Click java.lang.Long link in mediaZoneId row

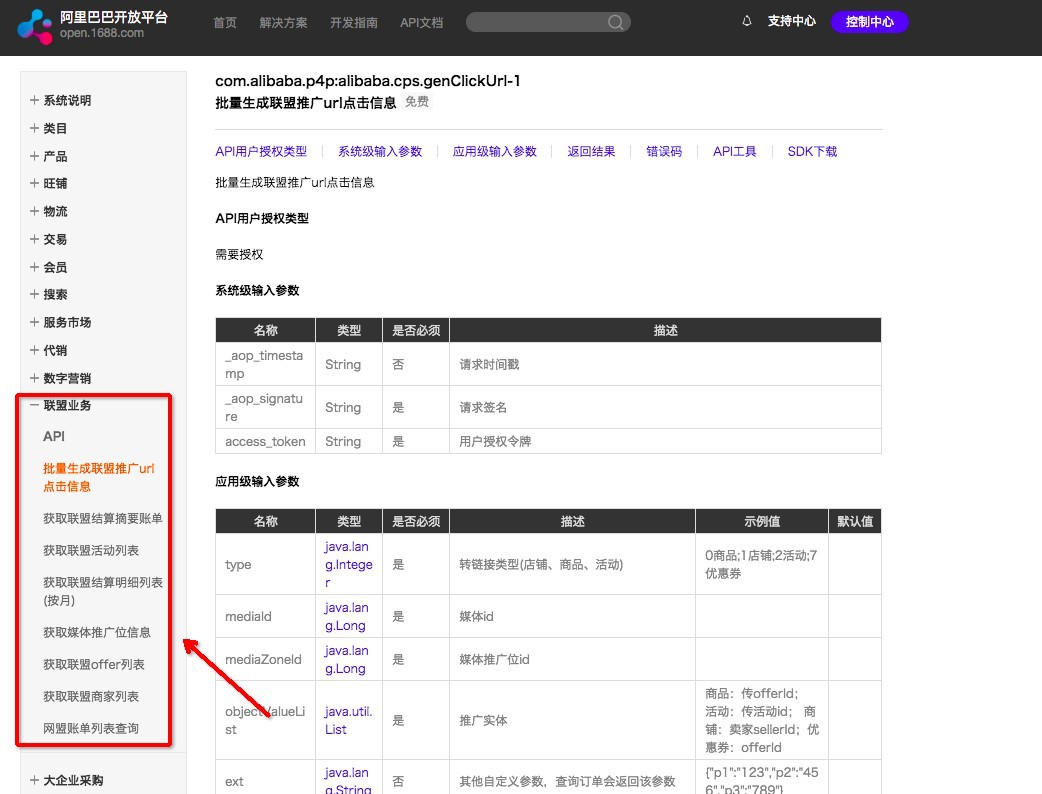coord(346,660)
